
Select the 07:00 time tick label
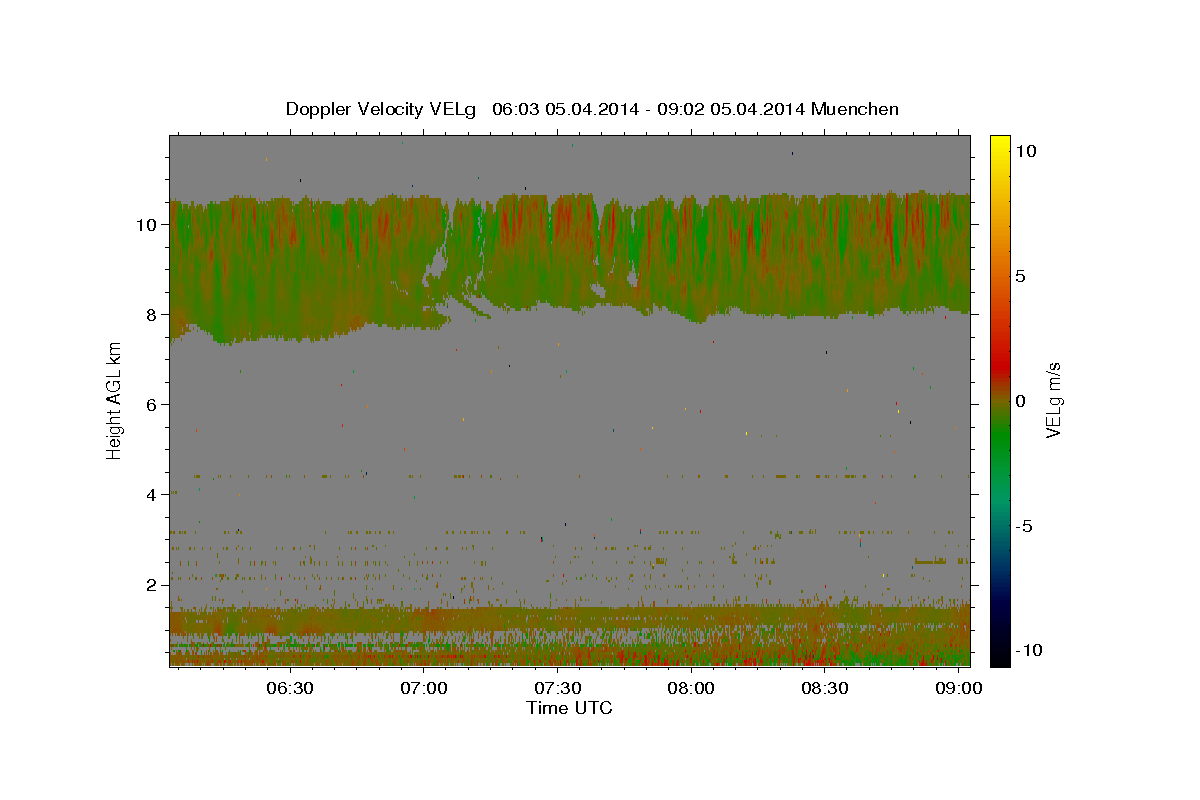coord(424,689)
